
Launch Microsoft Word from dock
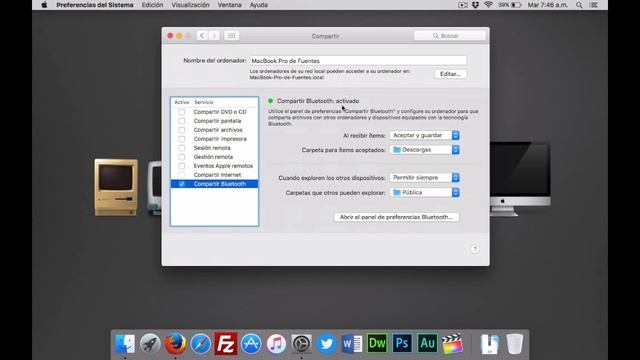[352, 344]
